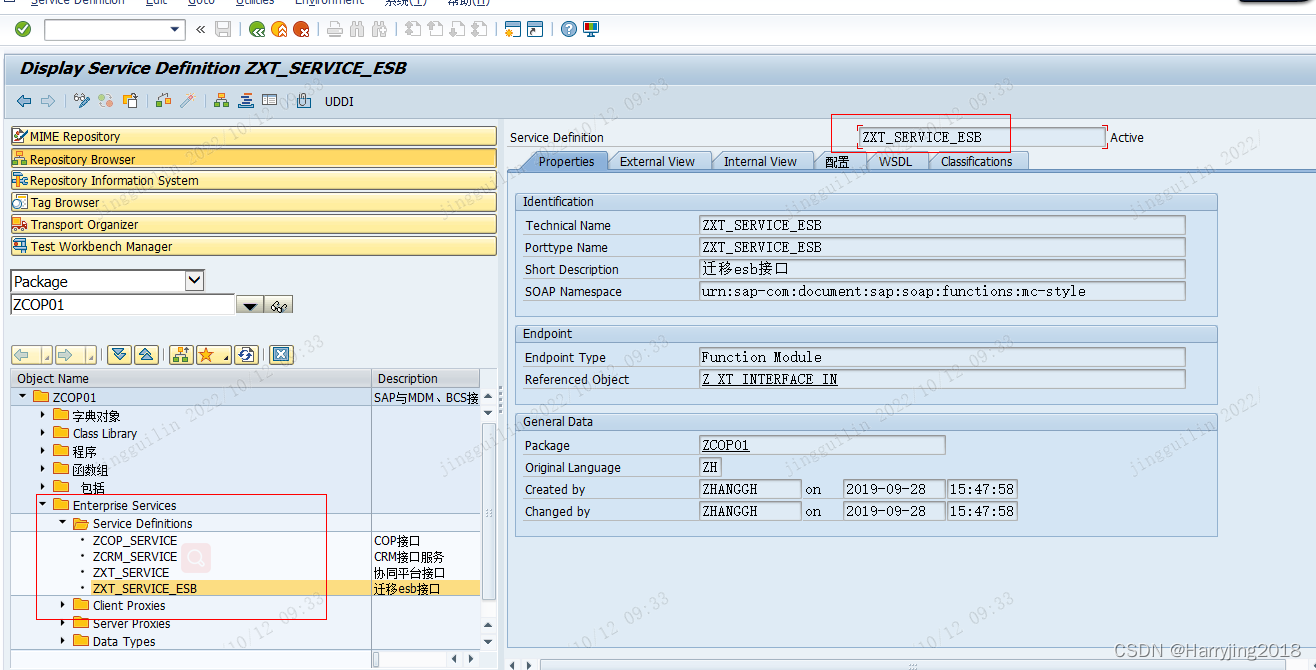Click the Check syntax icon

pyautogui.click(x=164, y=101)
